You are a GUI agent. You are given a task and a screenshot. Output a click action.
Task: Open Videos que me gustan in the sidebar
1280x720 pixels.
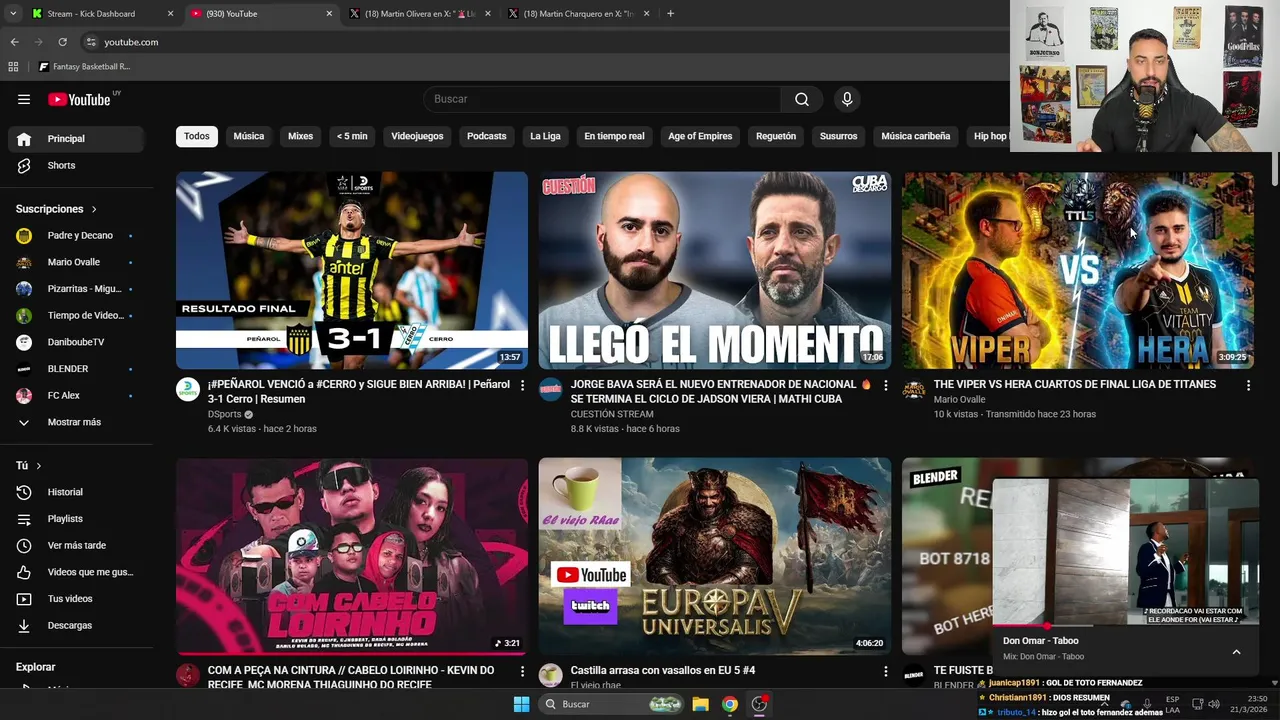tap(76, 572)
